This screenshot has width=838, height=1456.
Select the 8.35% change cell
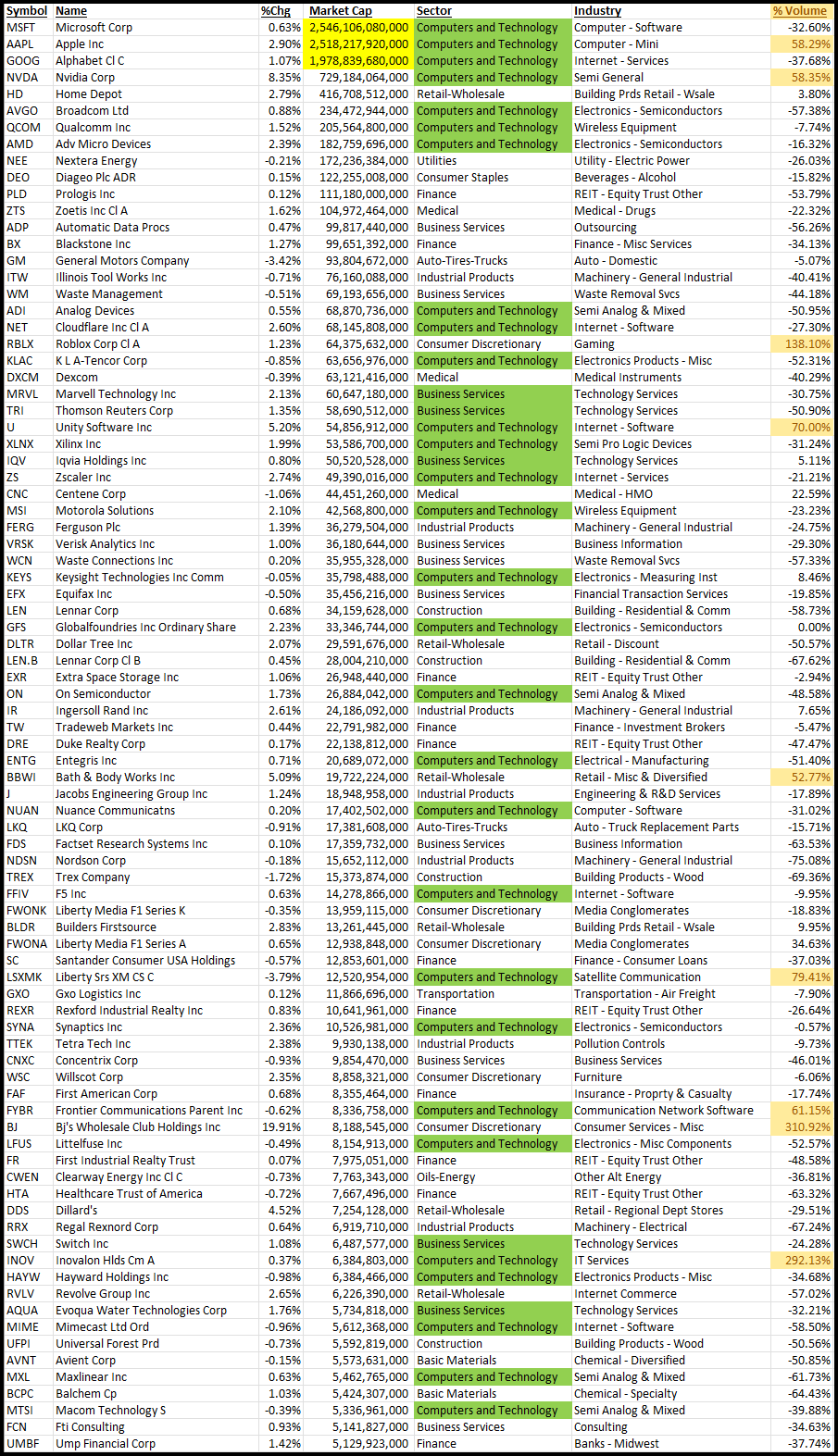tap(284, 78)
